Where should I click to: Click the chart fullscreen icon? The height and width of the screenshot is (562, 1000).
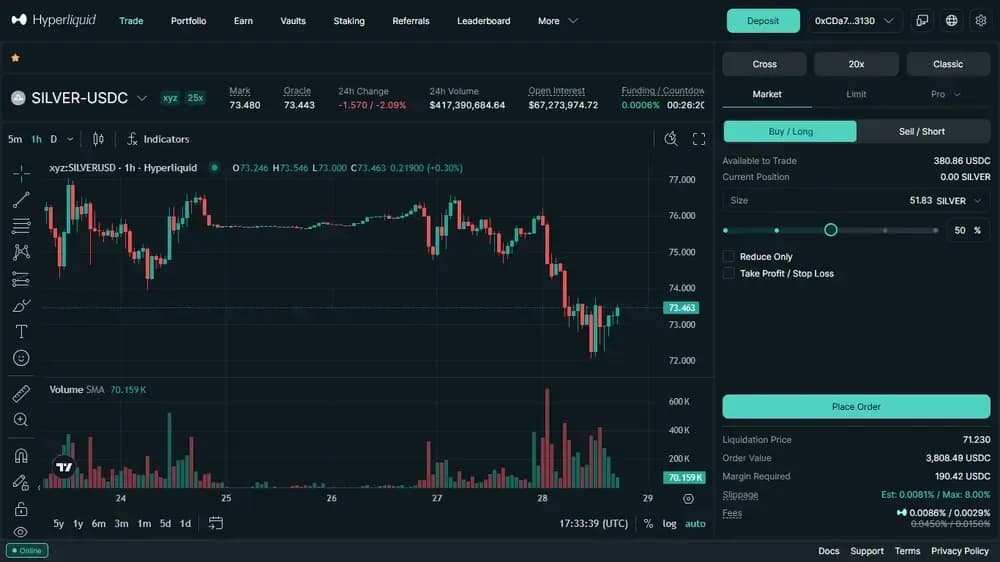[x=699, y=139]
